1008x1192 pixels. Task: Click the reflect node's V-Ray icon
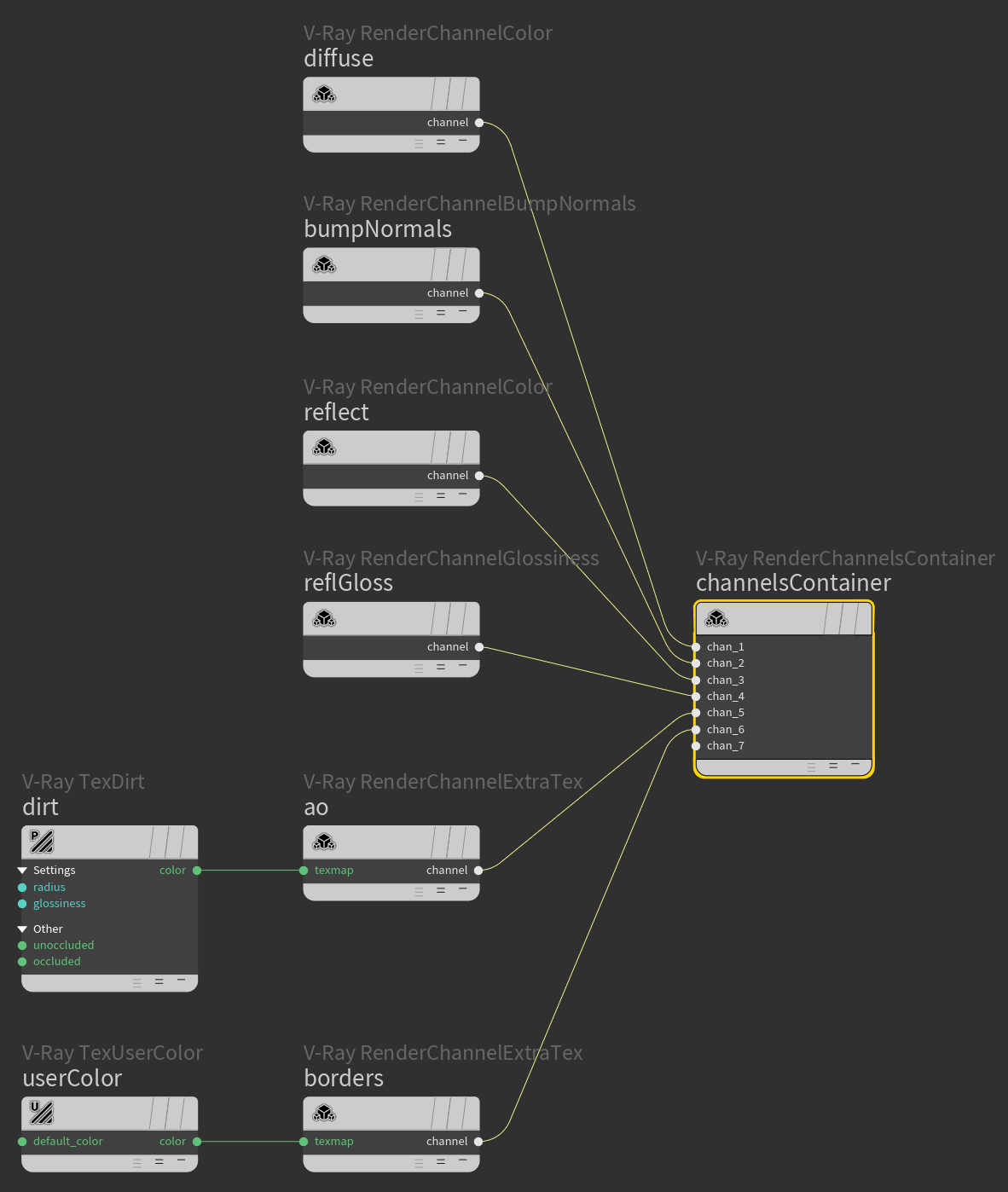coord(324,447)
